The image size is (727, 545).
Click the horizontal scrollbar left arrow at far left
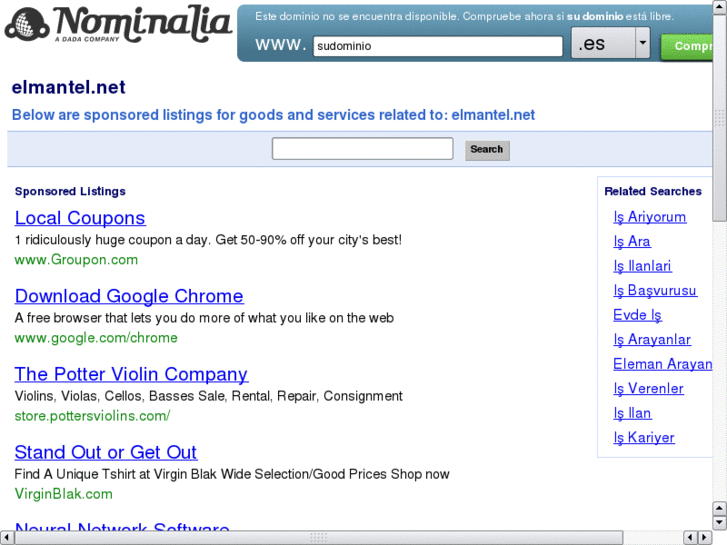point(7,538)
